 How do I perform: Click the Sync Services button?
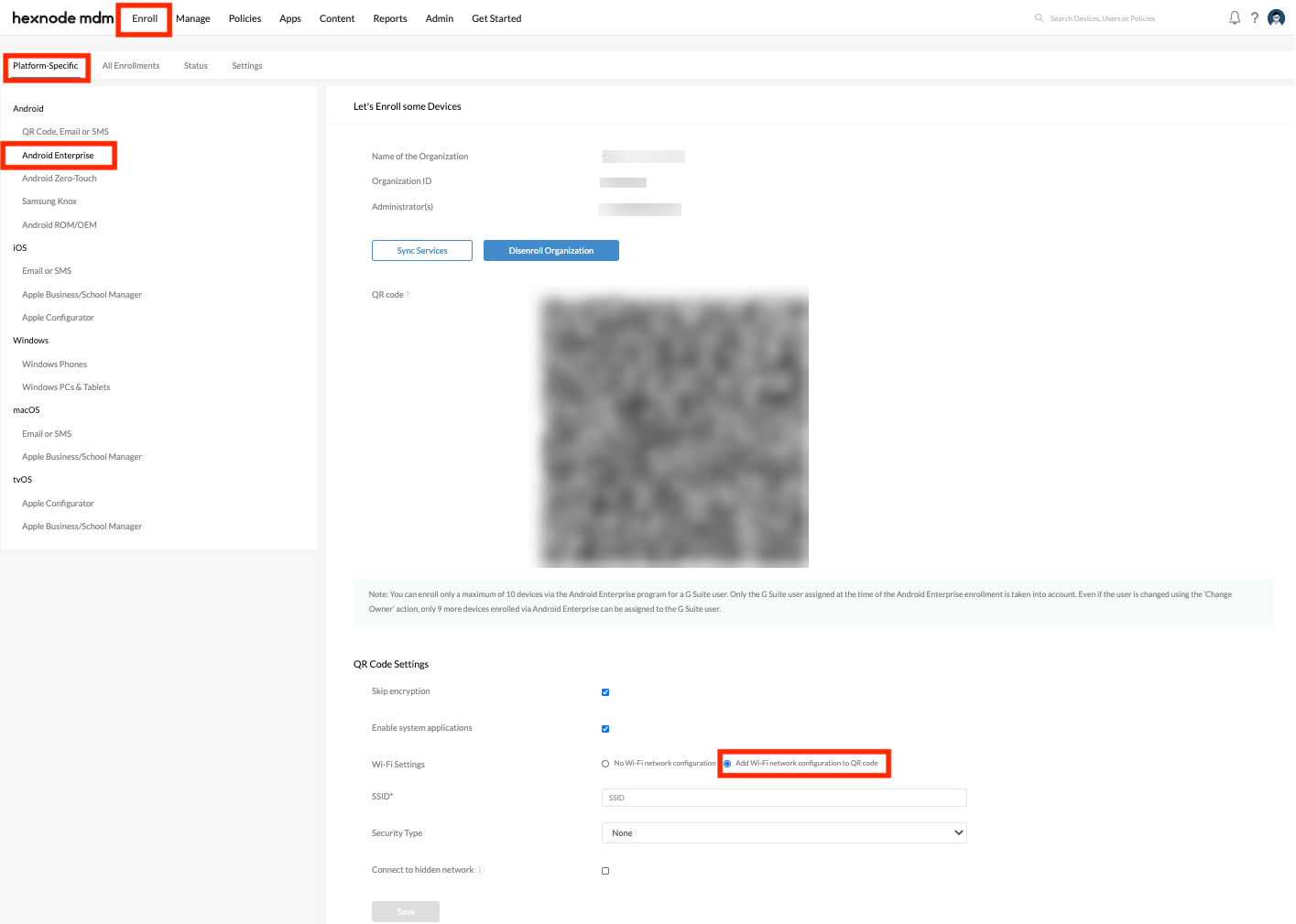[422, 251]
